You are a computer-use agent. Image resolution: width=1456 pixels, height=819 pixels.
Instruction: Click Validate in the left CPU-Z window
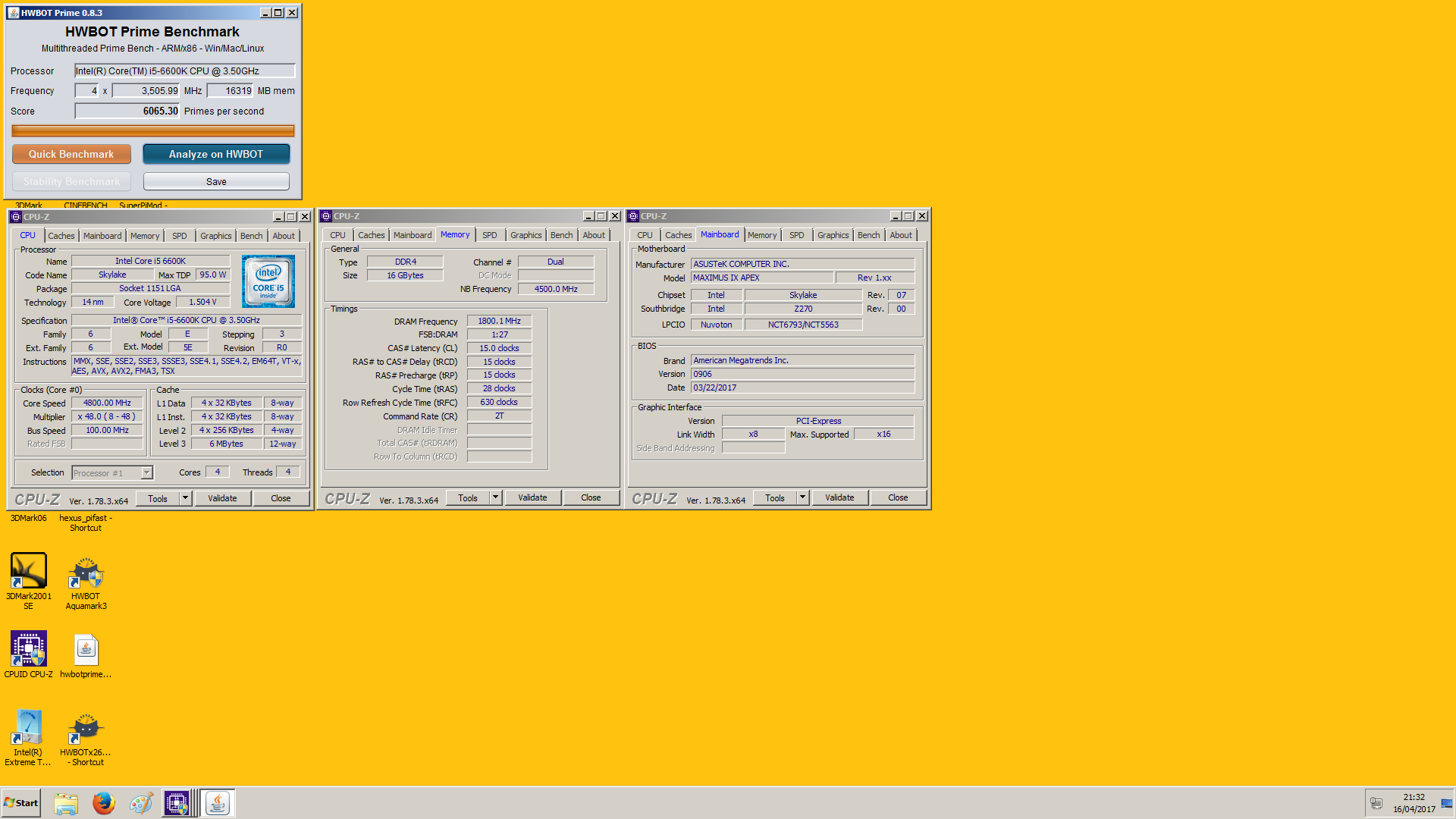click(x=222, y=498)
